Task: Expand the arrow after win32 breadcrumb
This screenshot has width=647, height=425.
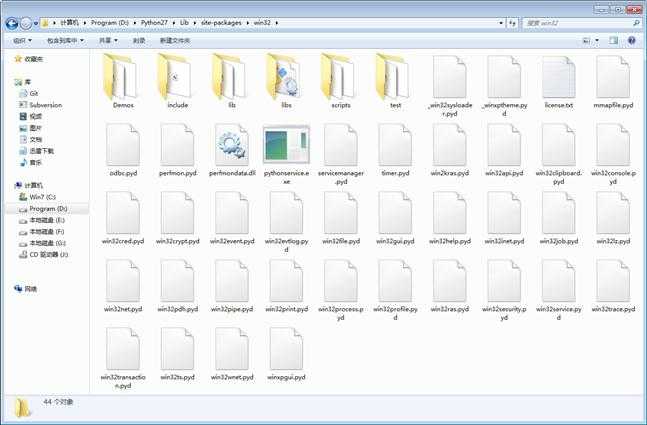Action: (x=276, y=23)
